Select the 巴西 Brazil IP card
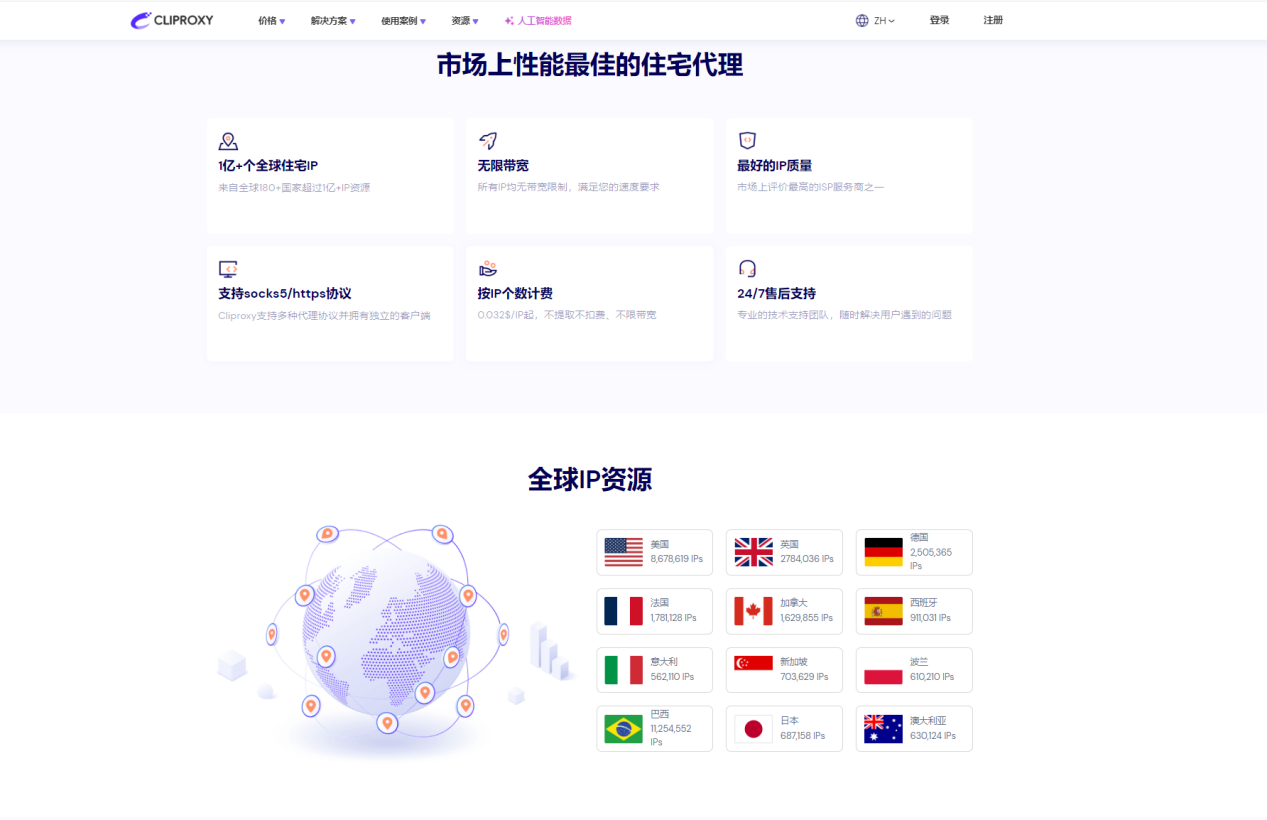Viewport: 1267px width, 820px height. [x=654, y=729]
